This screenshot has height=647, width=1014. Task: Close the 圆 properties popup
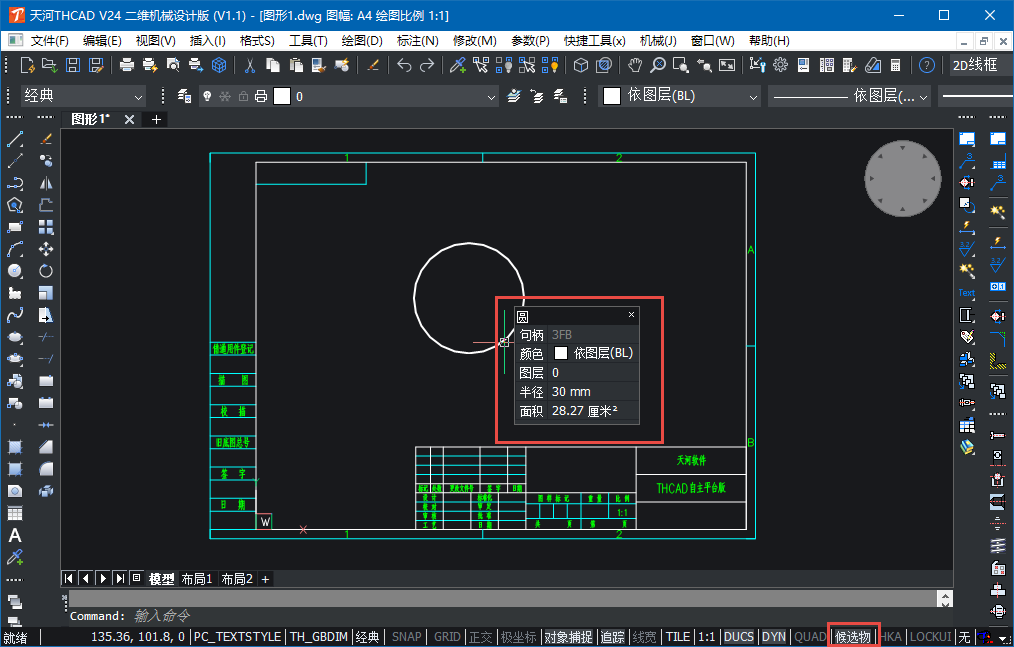[x=631, y=314]
